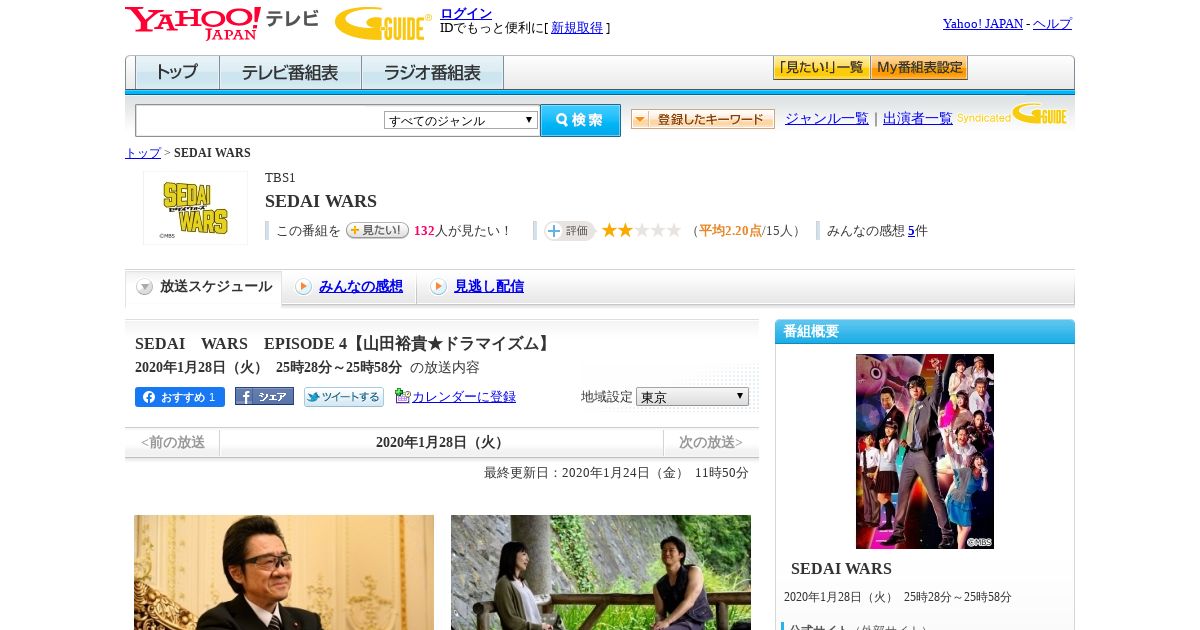
Task: Click the arrow icon beside 放送スケジュール
Action: point(145,287)
